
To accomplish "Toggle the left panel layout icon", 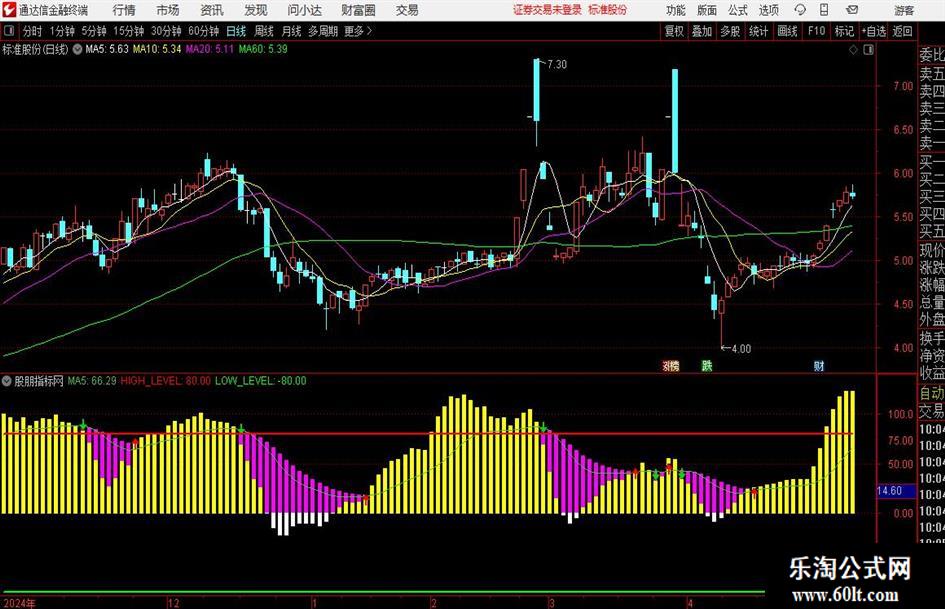I will pos(8,31).
